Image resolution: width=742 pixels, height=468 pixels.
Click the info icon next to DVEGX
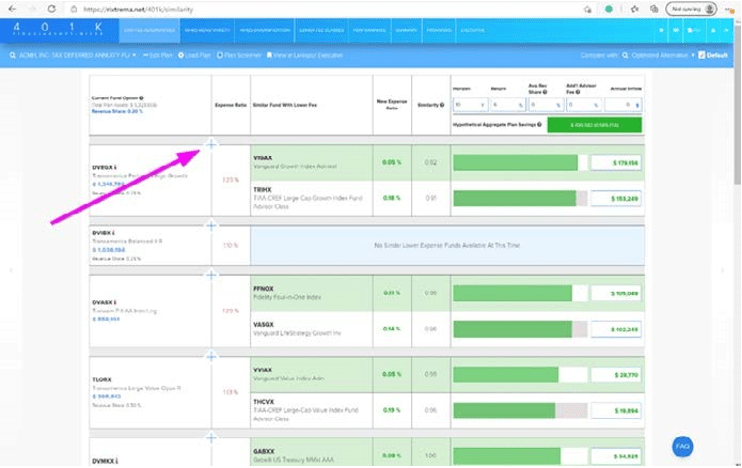pos(117,168)
